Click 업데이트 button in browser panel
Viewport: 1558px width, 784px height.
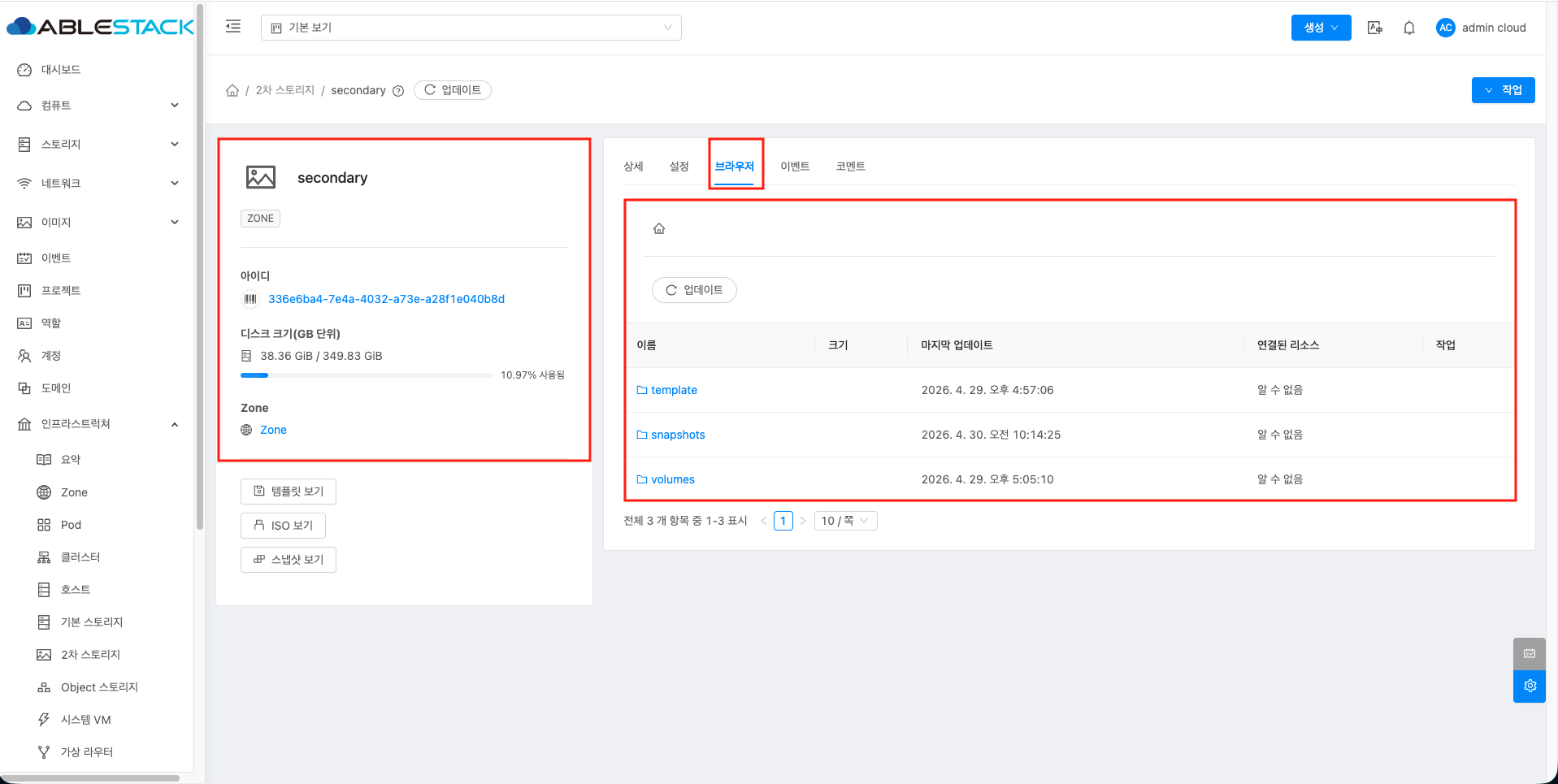click(x=694, y=290)
